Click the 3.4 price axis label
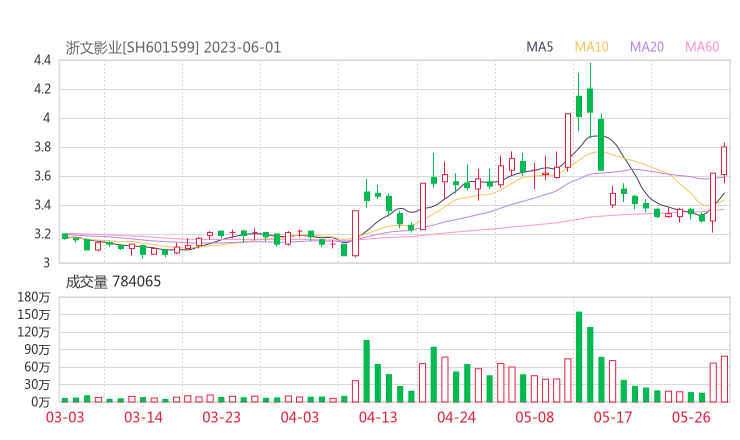The height and width of the screenshot is (440, 740). [x=42, y=205]
